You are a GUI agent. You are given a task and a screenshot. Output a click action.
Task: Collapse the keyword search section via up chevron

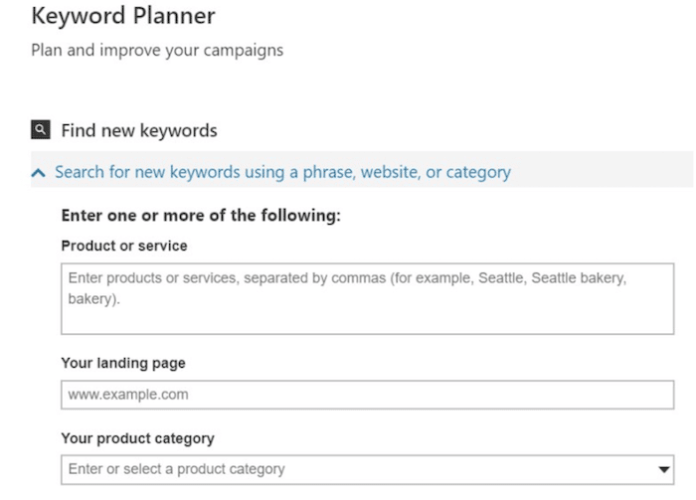38,173
